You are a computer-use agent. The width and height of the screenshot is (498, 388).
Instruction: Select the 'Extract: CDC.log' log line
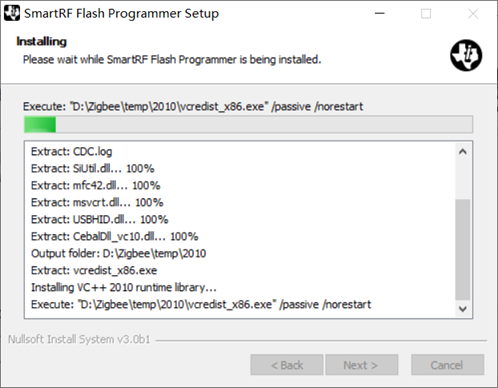[72, 152]
